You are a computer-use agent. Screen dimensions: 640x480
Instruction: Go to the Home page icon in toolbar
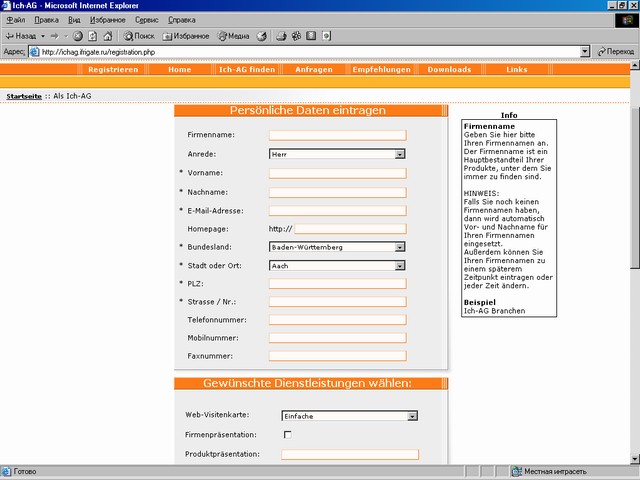click(x=108, y=36)
